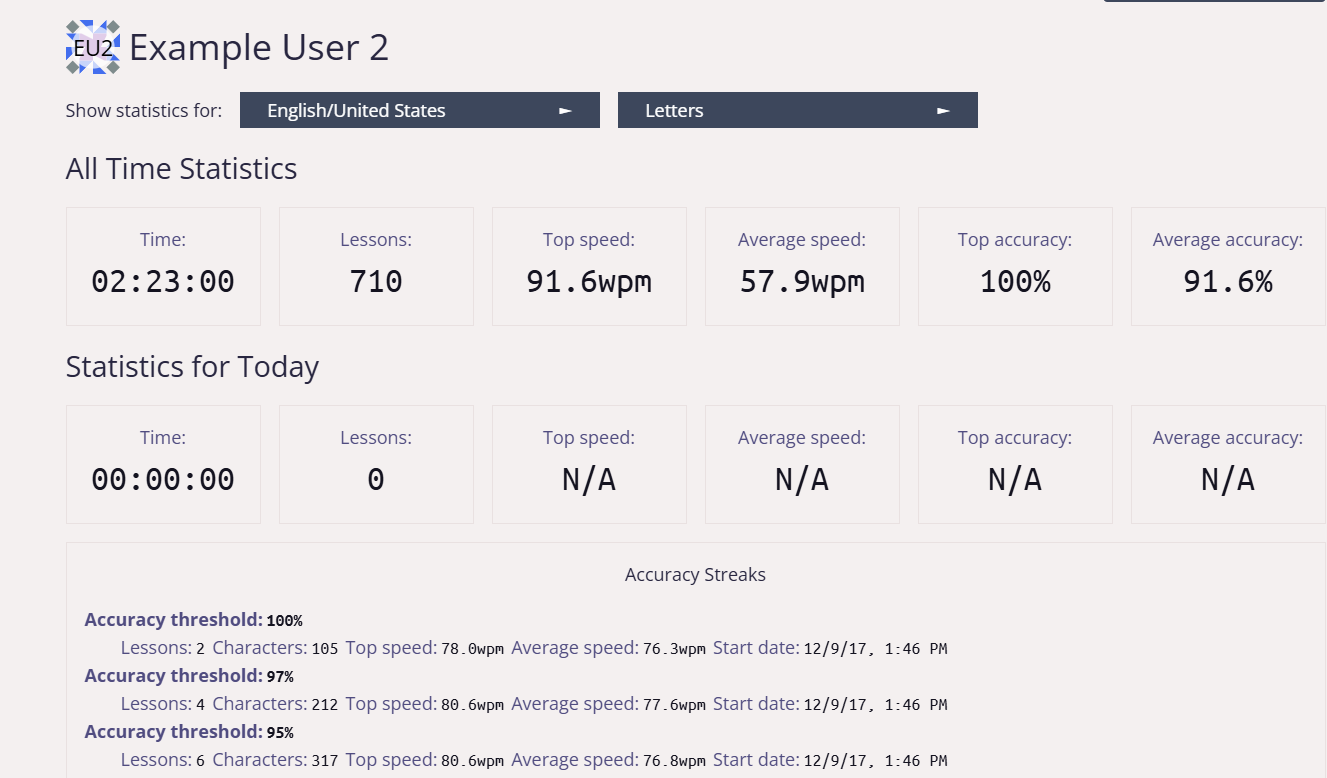Select the Example User 2 heading
Viewport: 1327px width, 778px height.
(x=259, y=47)
